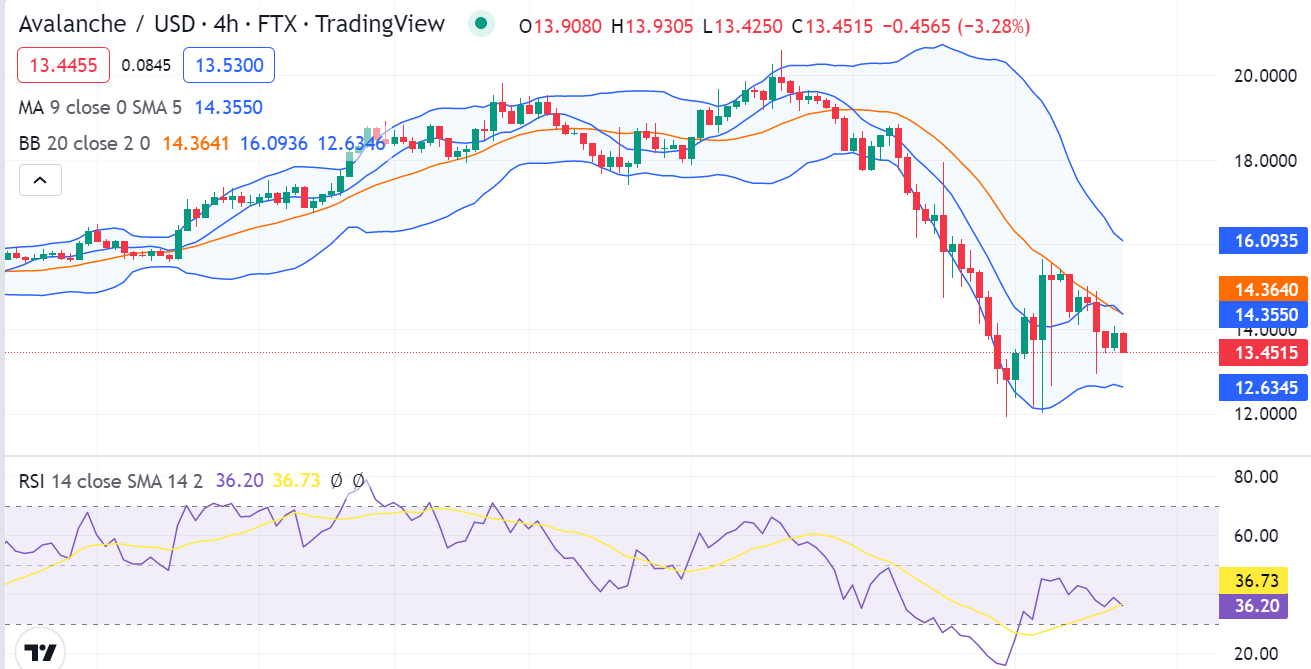Screen dimensions: 1311x669
Task: Select the BB 20 close indicator legend
Action: 84,143
